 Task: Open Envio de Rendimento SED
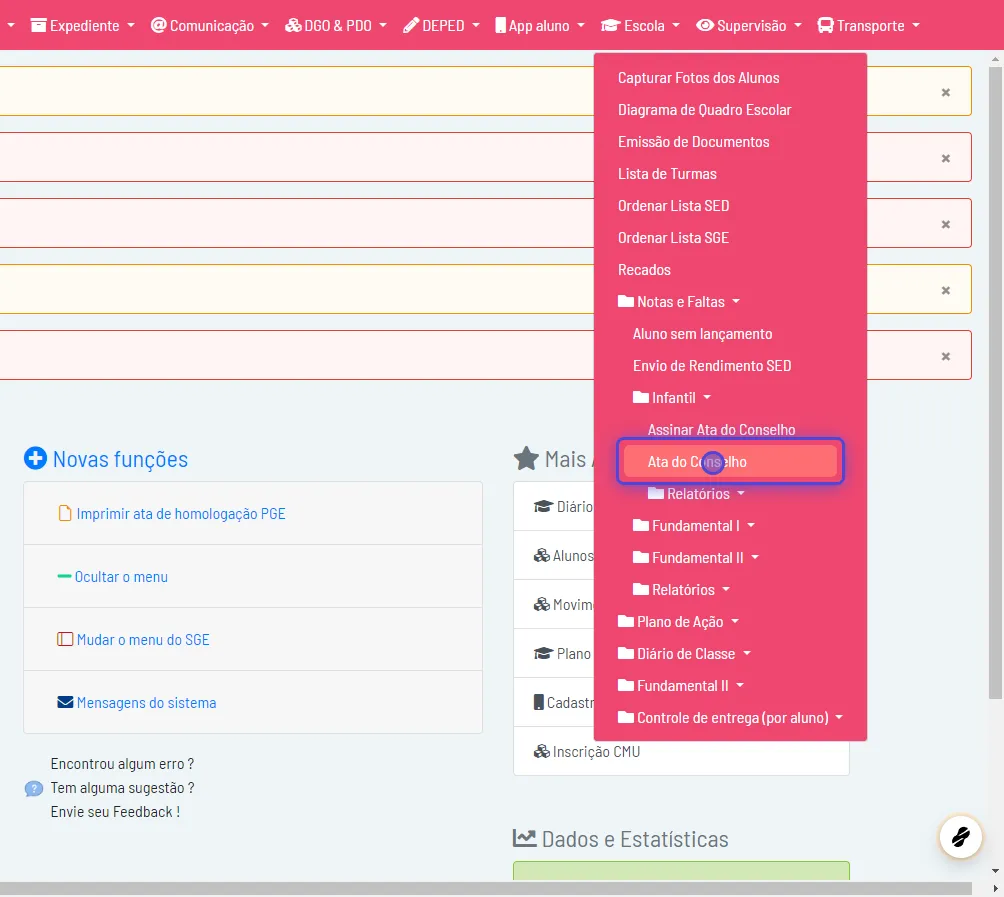click(x=712, y=366)
